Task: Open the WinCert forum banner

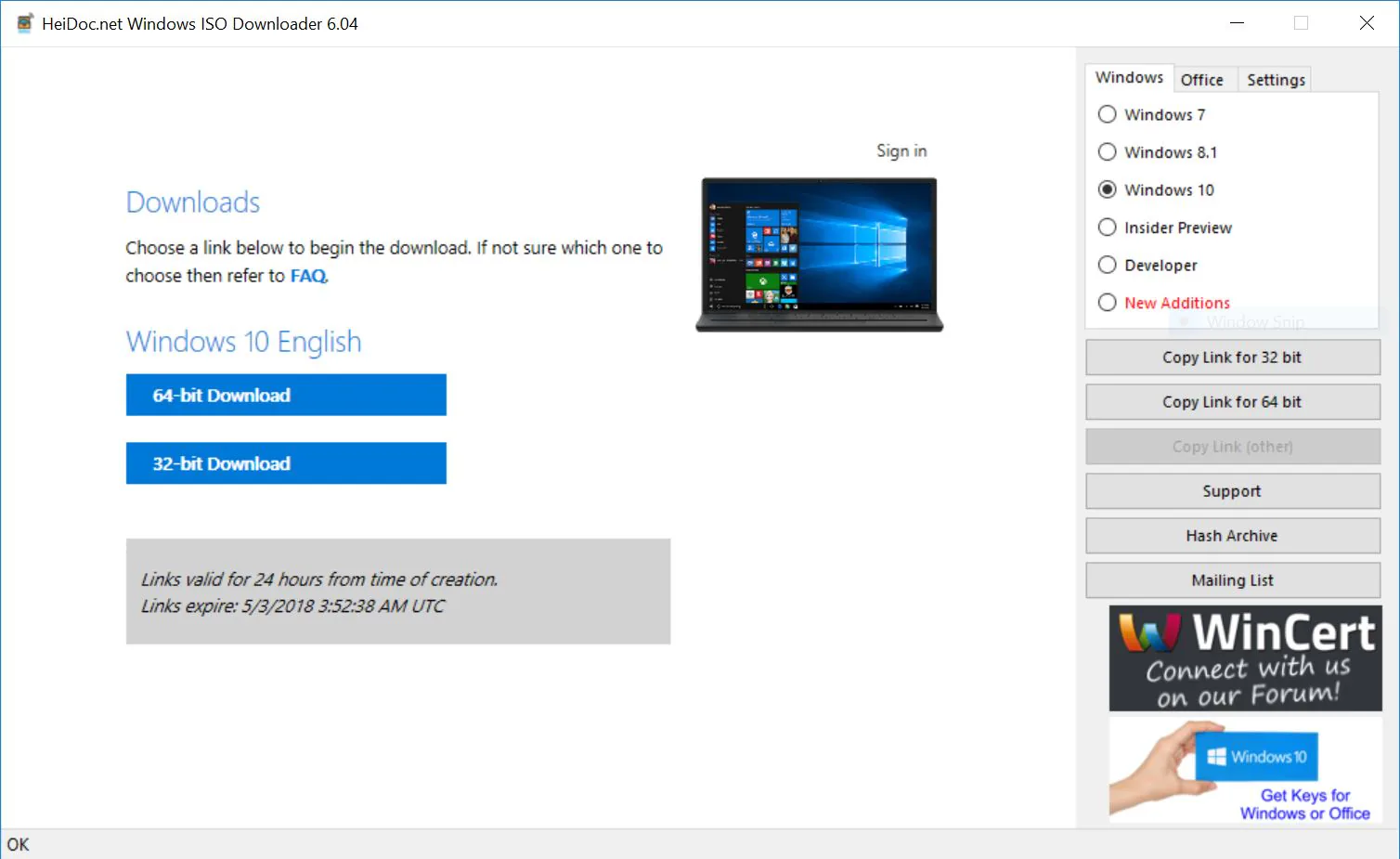Action: tap(1245, 658)
